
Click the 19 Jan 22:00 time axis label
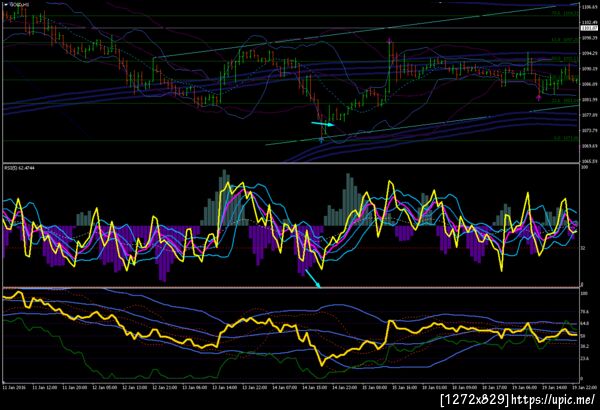584,387
